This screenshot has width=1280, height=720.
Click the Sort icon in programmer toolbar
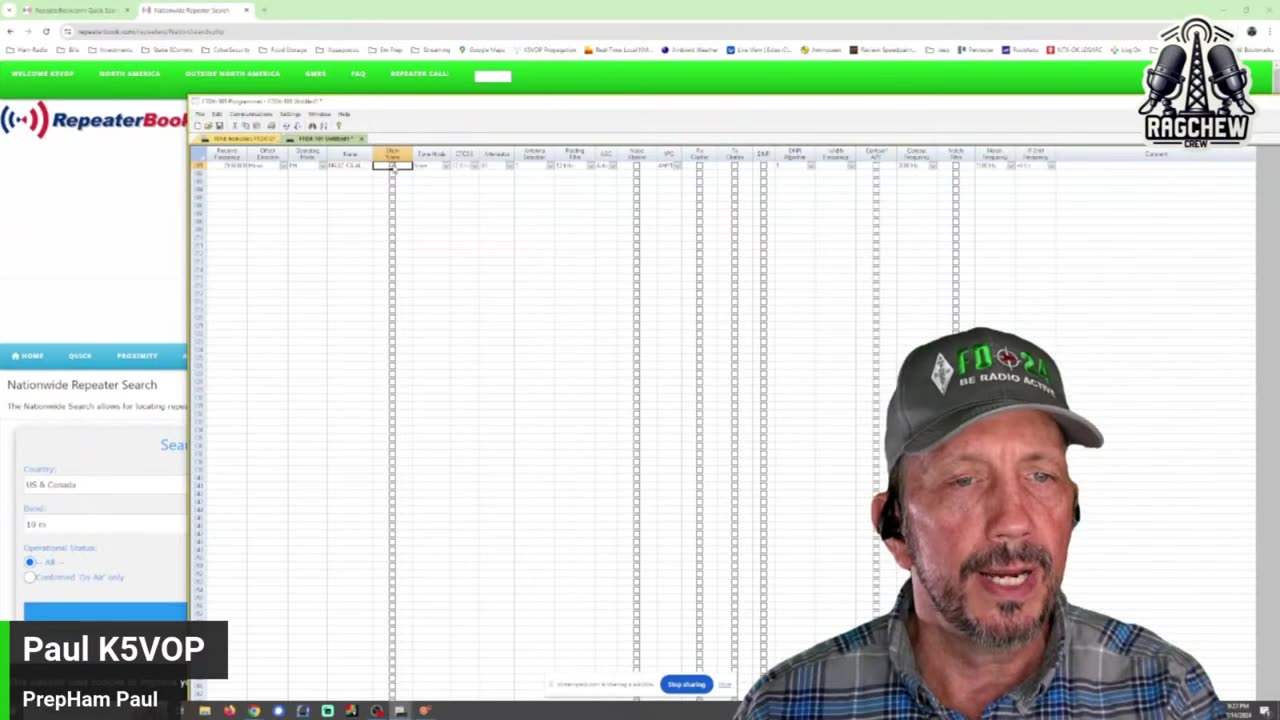tap(324, 126)
